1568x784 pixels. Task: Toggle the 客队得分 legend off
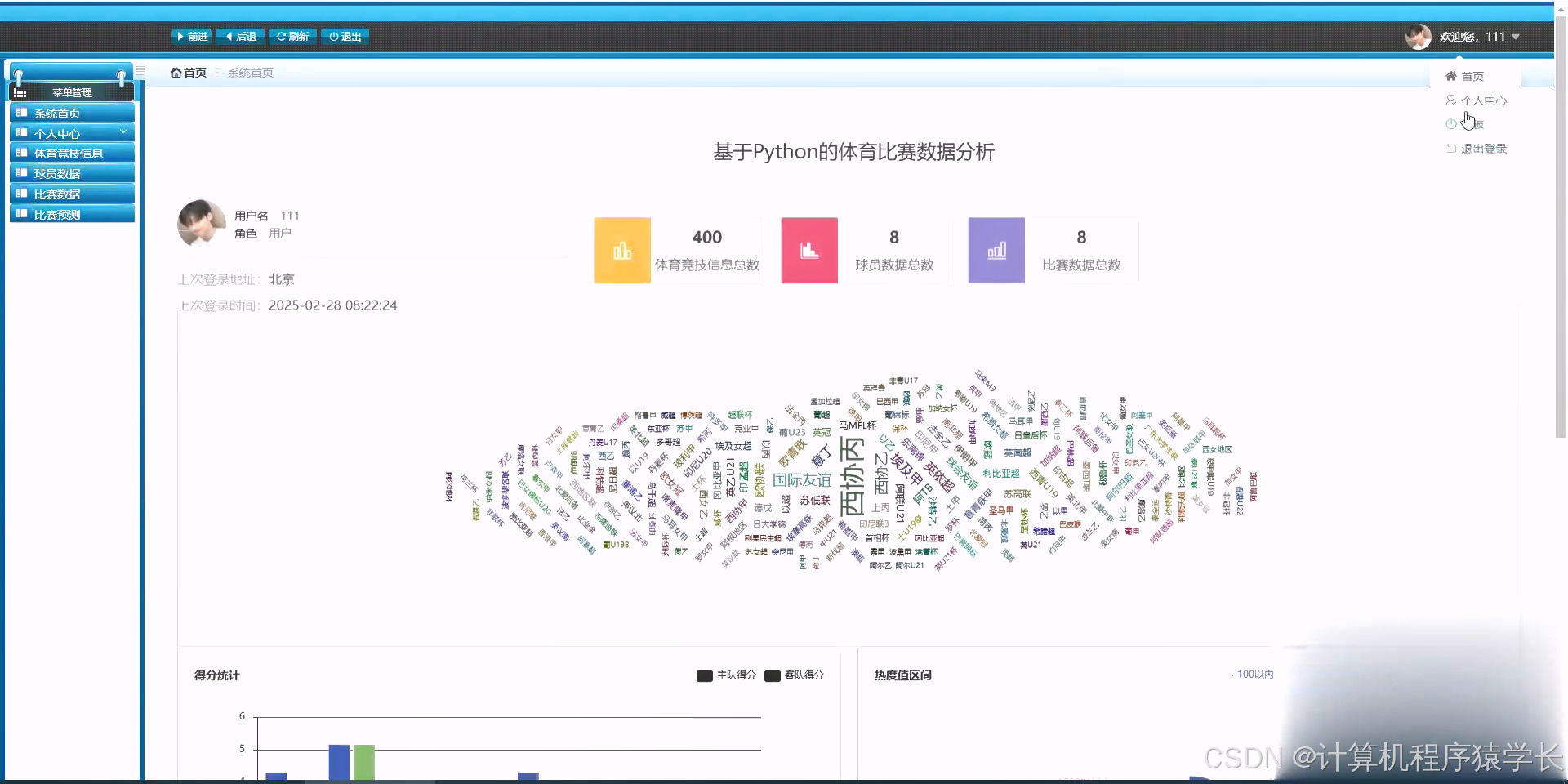[796, 675]
